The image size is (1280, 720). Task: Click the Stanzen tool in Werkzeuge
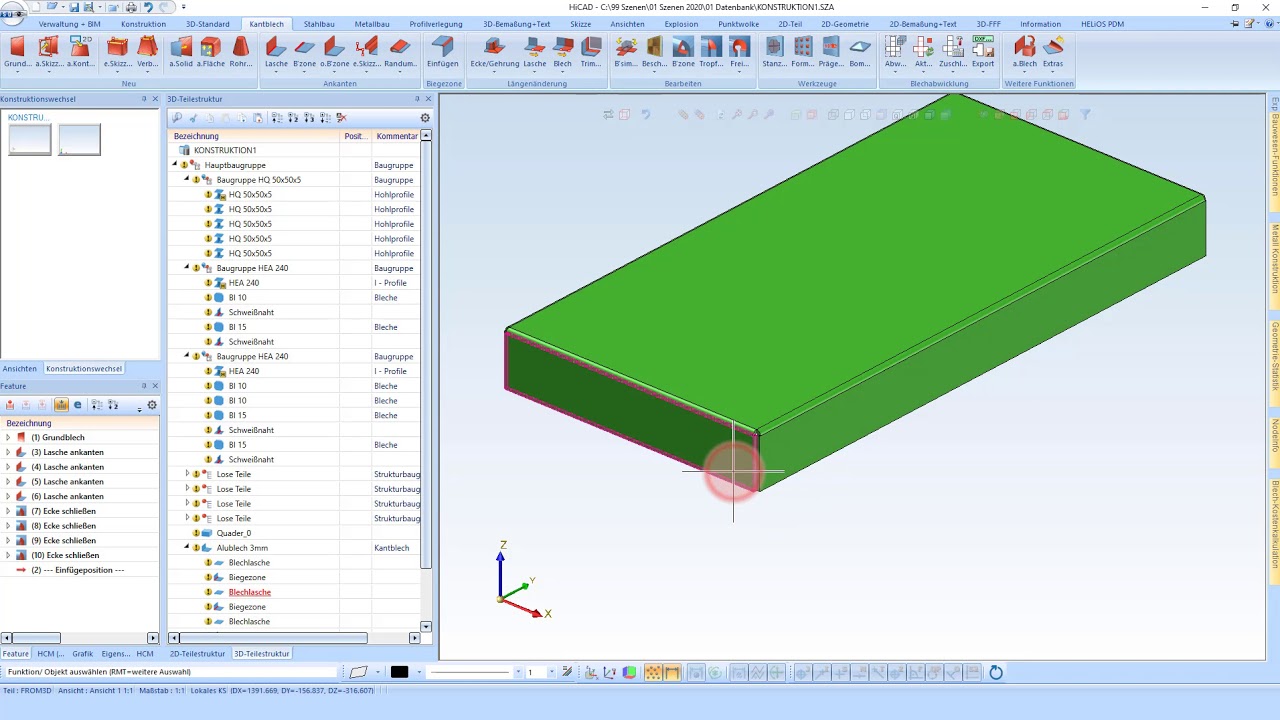click(x=774, y=52)
